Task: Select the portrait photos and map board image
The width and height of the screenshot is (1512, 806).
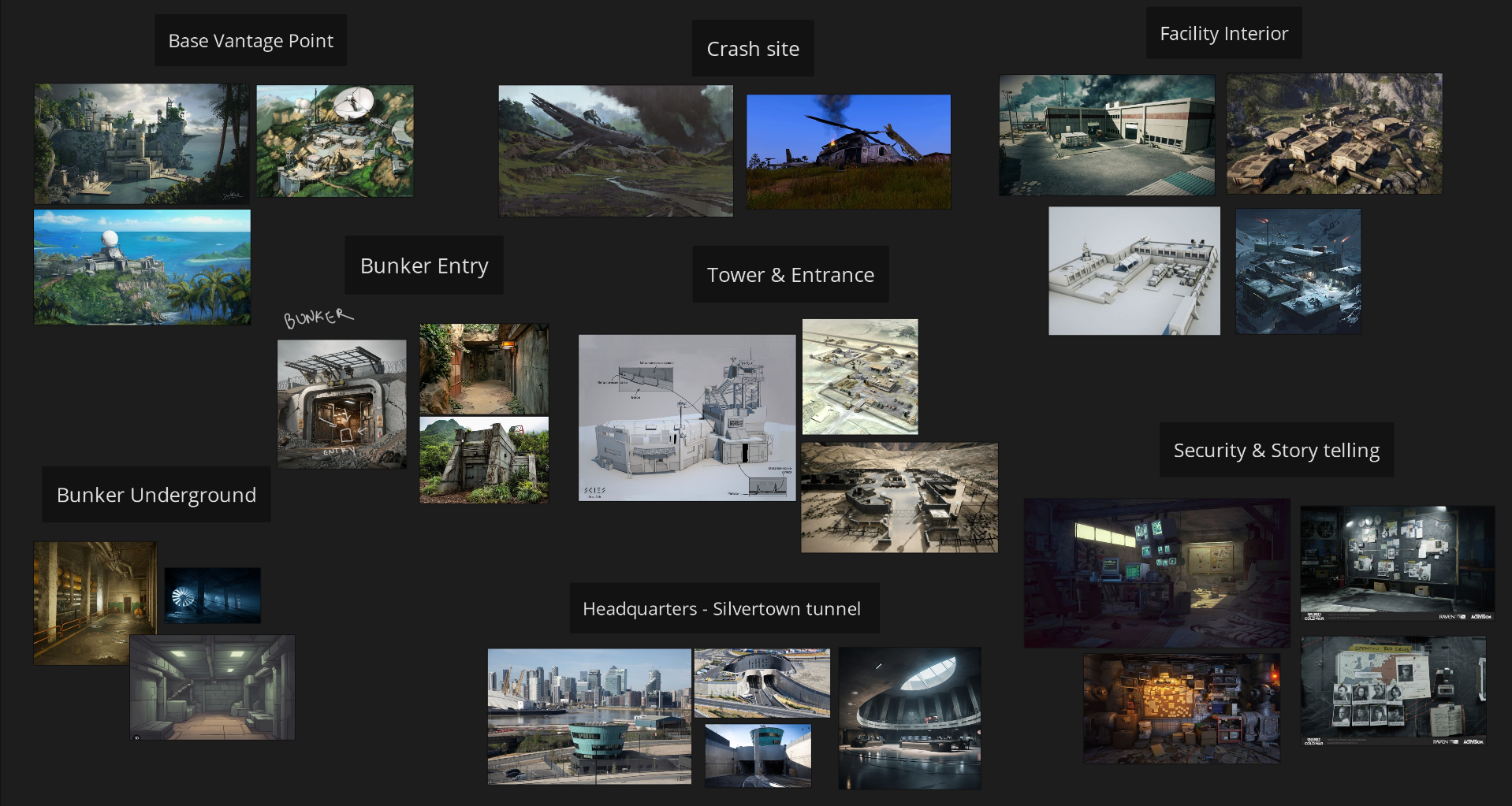Action: [1393, 691]
